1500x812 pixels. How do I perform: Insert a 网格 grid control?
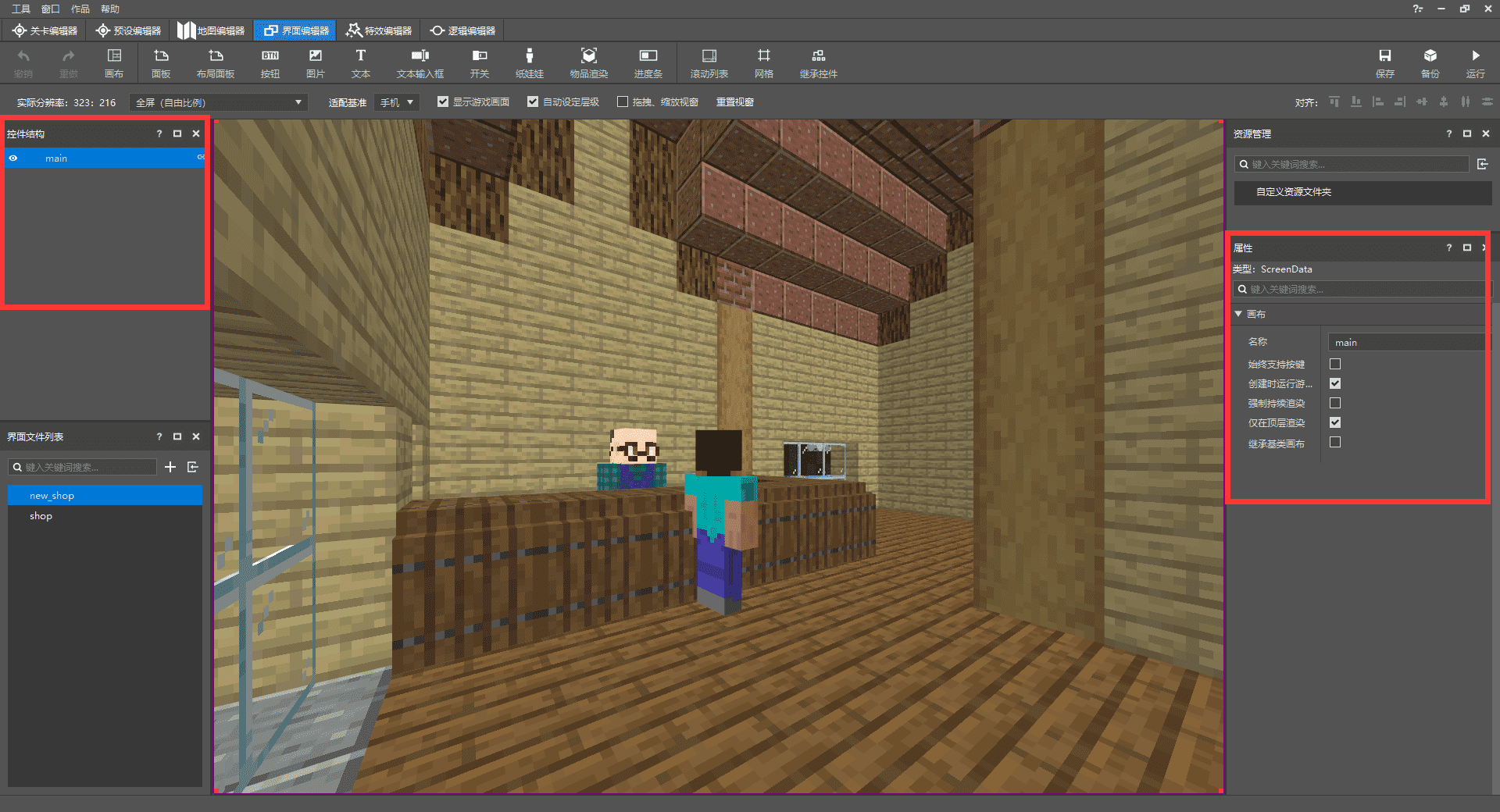(x=764, y=62)
